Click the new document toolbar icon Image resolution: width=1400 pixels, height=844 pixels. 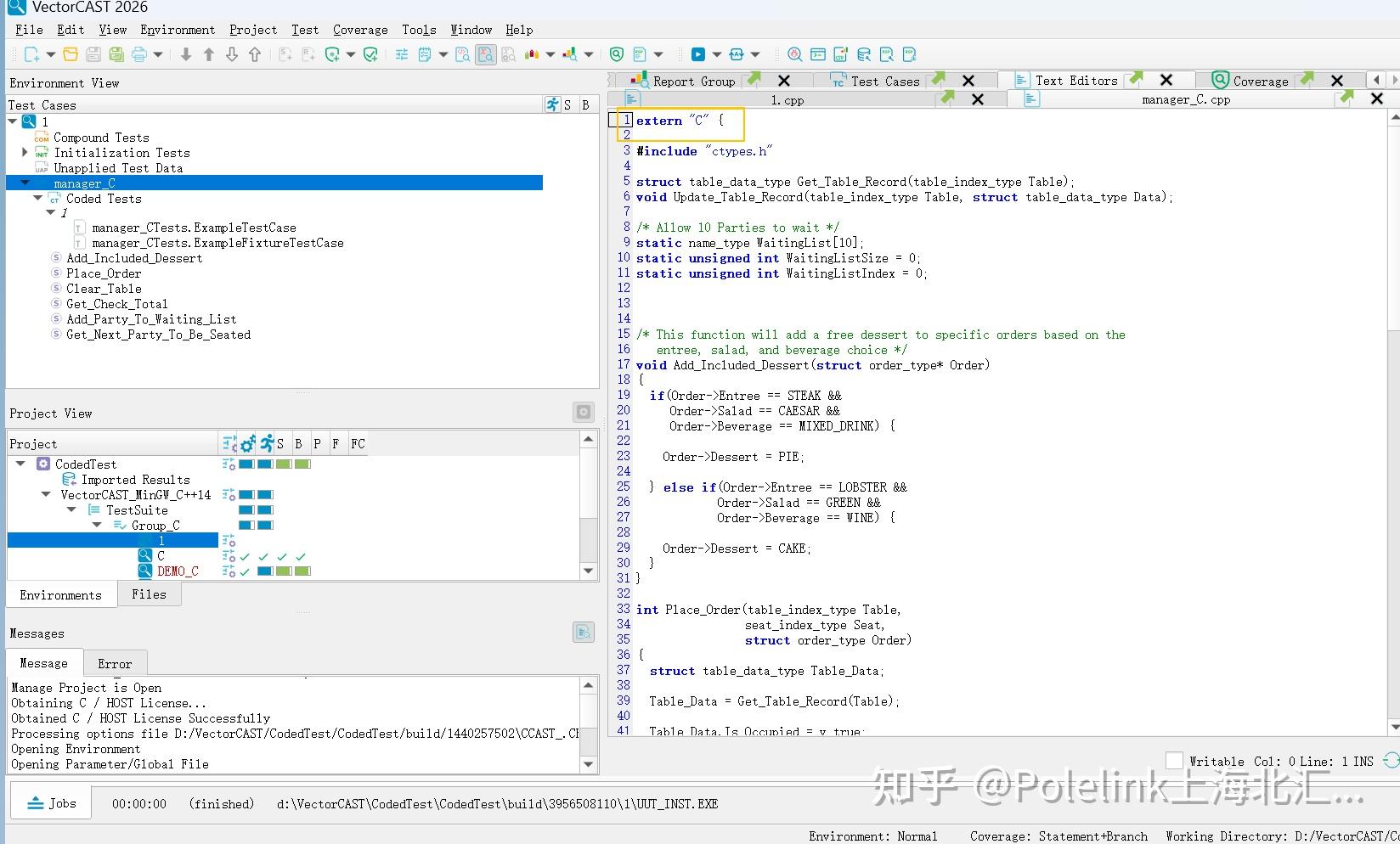(32, 54)
